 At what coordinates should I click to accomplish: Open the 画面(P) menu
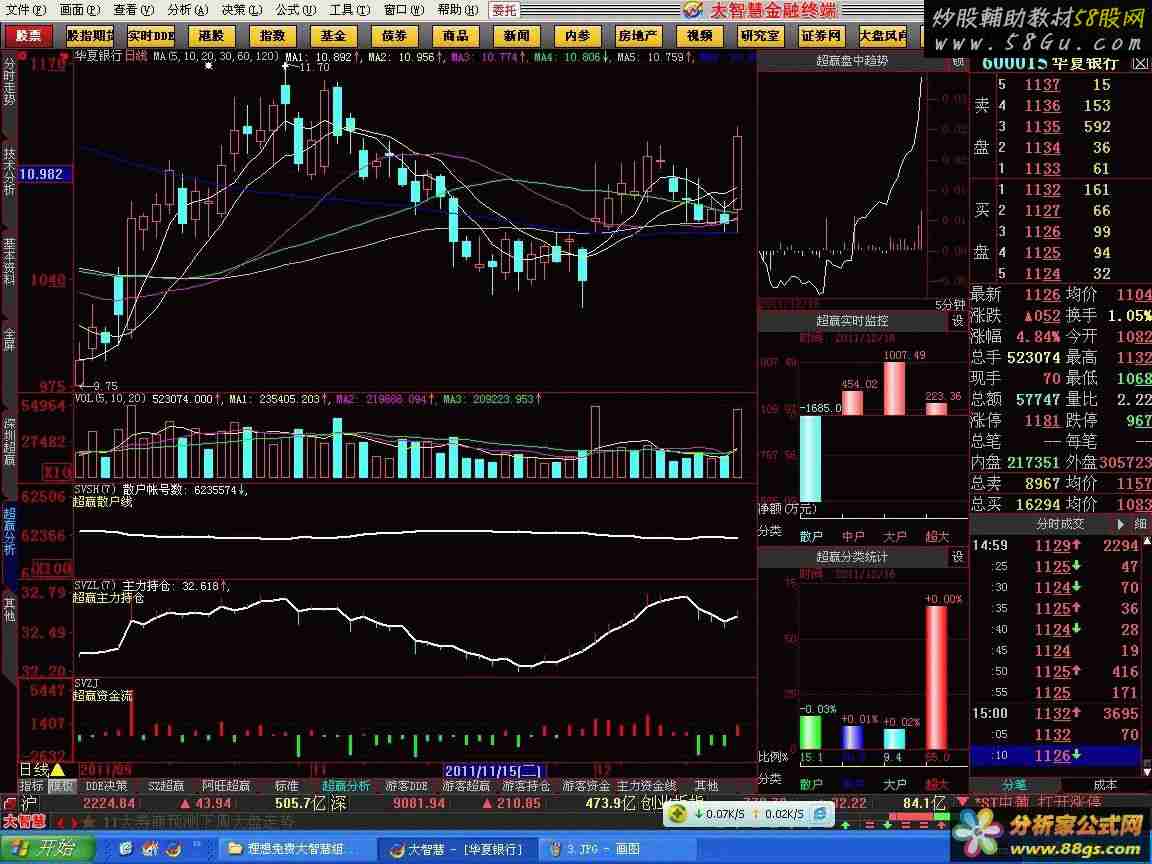79,10
